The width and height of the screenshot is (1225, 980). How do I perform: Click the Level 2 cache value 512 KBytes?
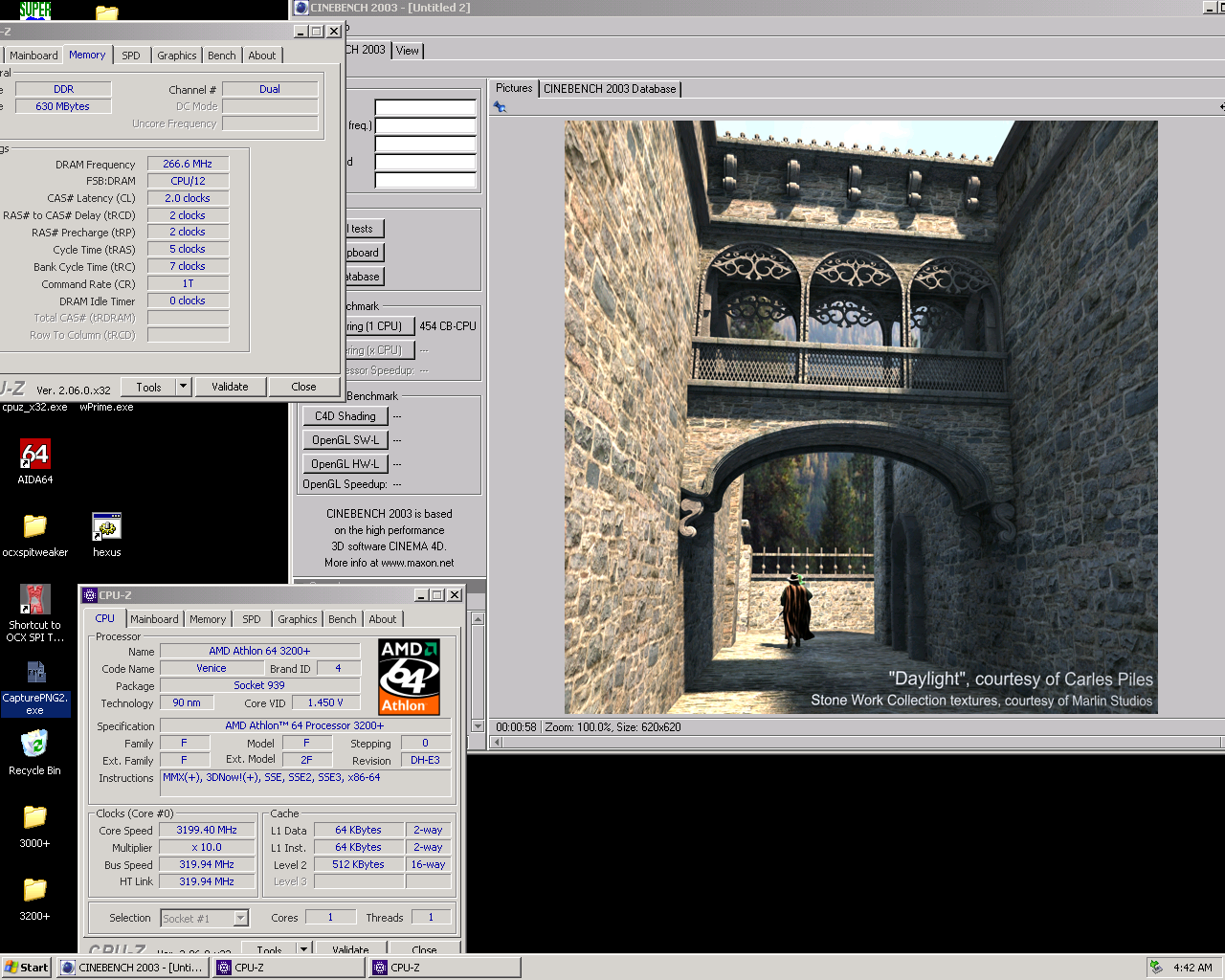[x=359, y=864]
